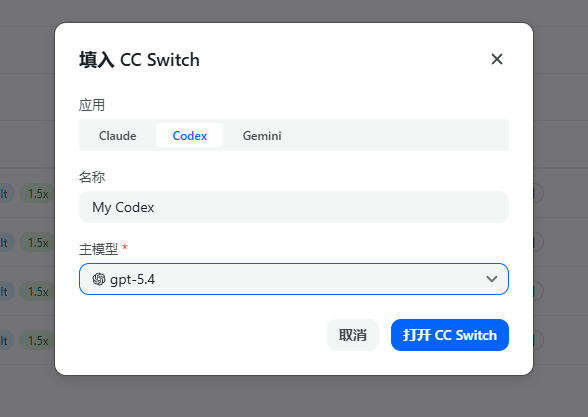
Task: Click the 名称 field label
Action: 92,177
